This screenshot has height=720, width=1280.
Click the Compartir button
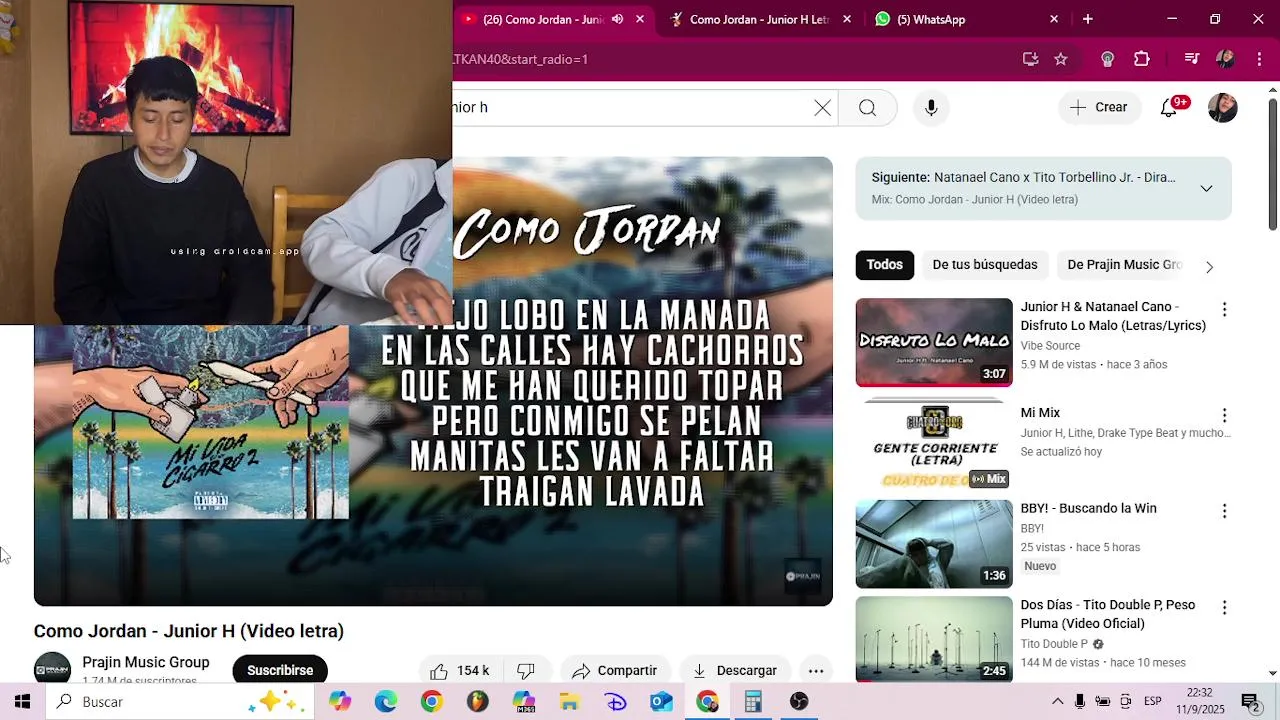tap(615, 670)
